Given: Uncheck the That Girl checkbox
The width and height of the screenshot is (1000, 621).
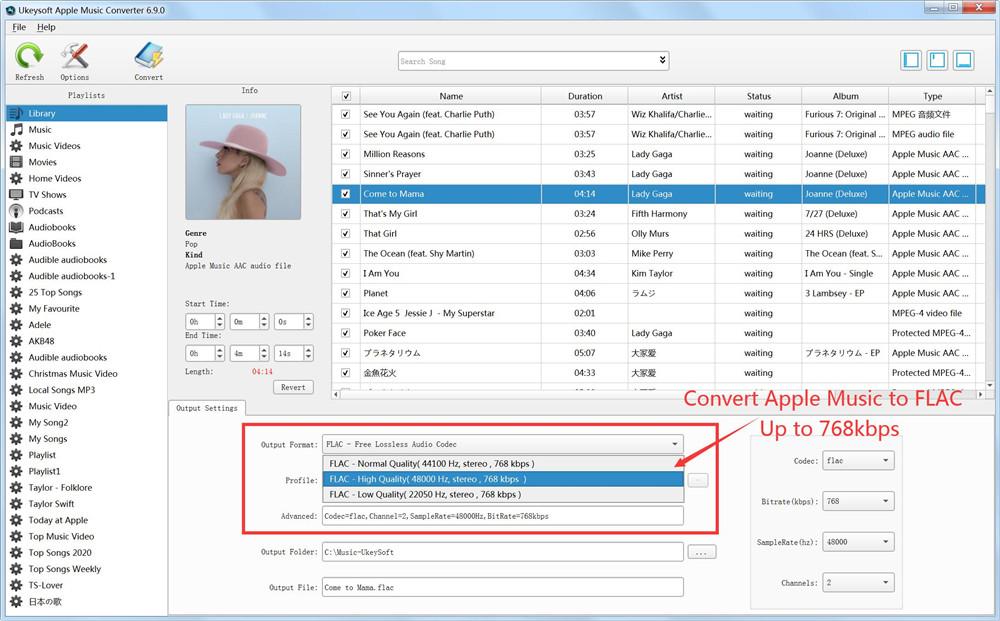Looking at the screenshot, I should coord(346,234).
